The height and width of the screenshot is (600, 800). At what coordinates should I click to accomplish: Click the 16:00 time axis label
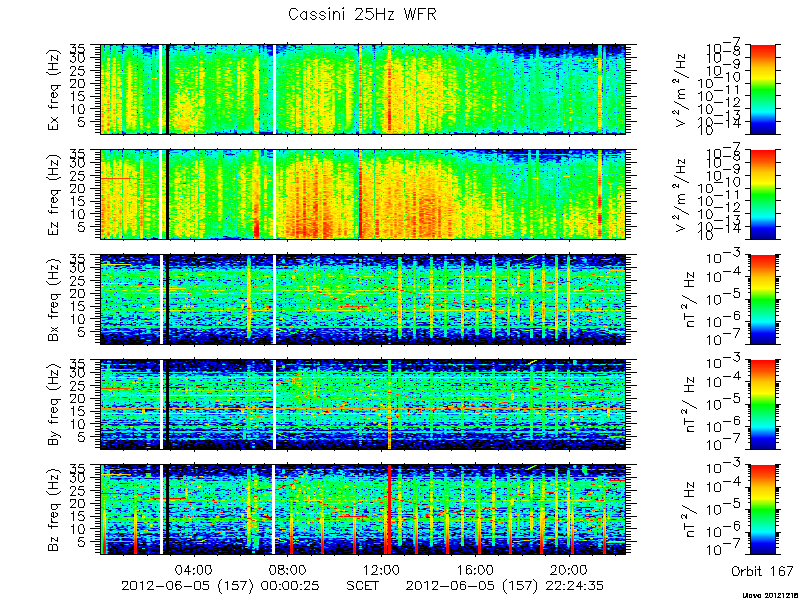[475, 568]
